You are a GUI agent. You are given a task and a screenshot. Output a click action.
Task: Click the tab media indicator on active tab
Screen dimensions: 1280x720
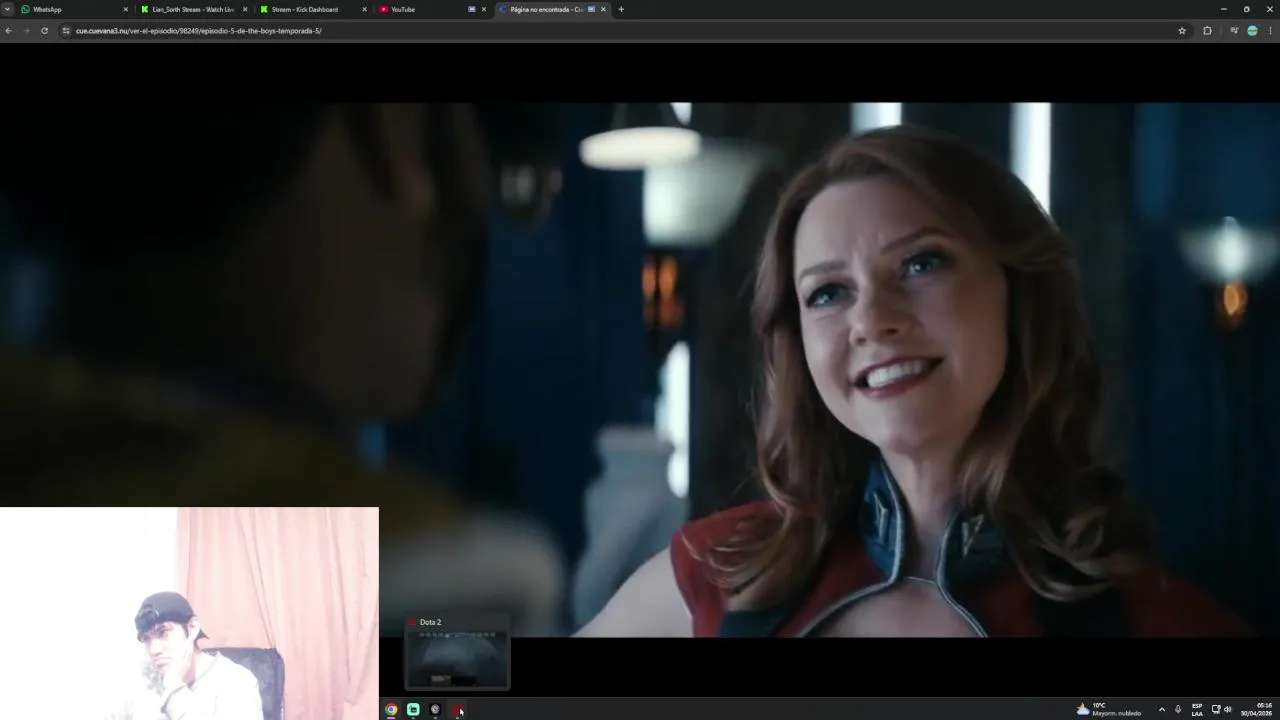click(591, 9)
